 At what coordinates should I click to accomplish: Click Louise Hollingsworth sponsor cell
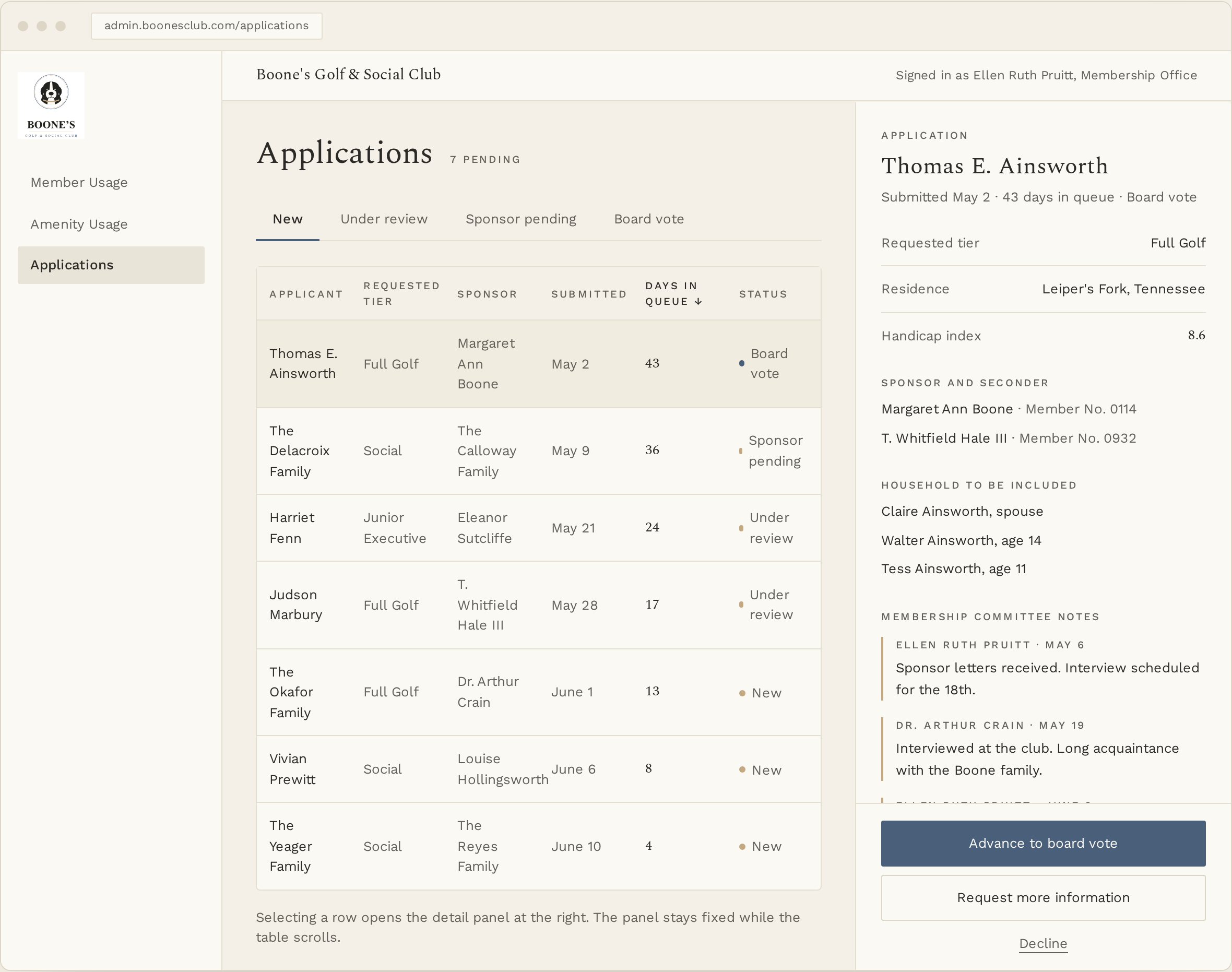point(503,769)
